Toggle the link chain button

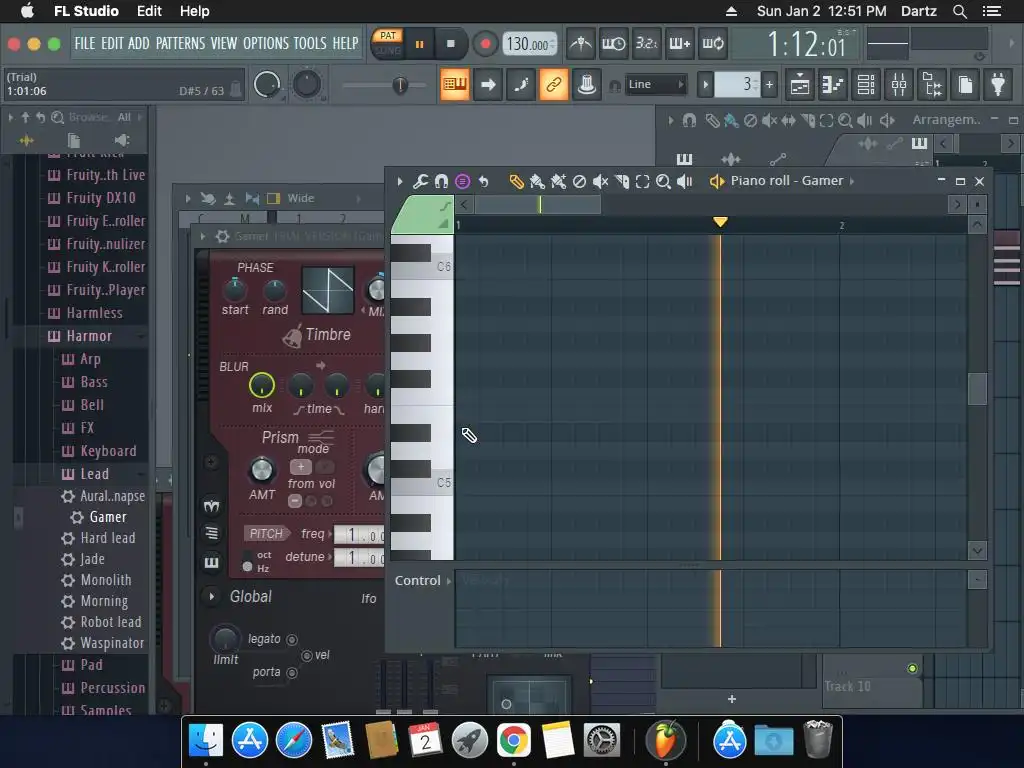553,84
